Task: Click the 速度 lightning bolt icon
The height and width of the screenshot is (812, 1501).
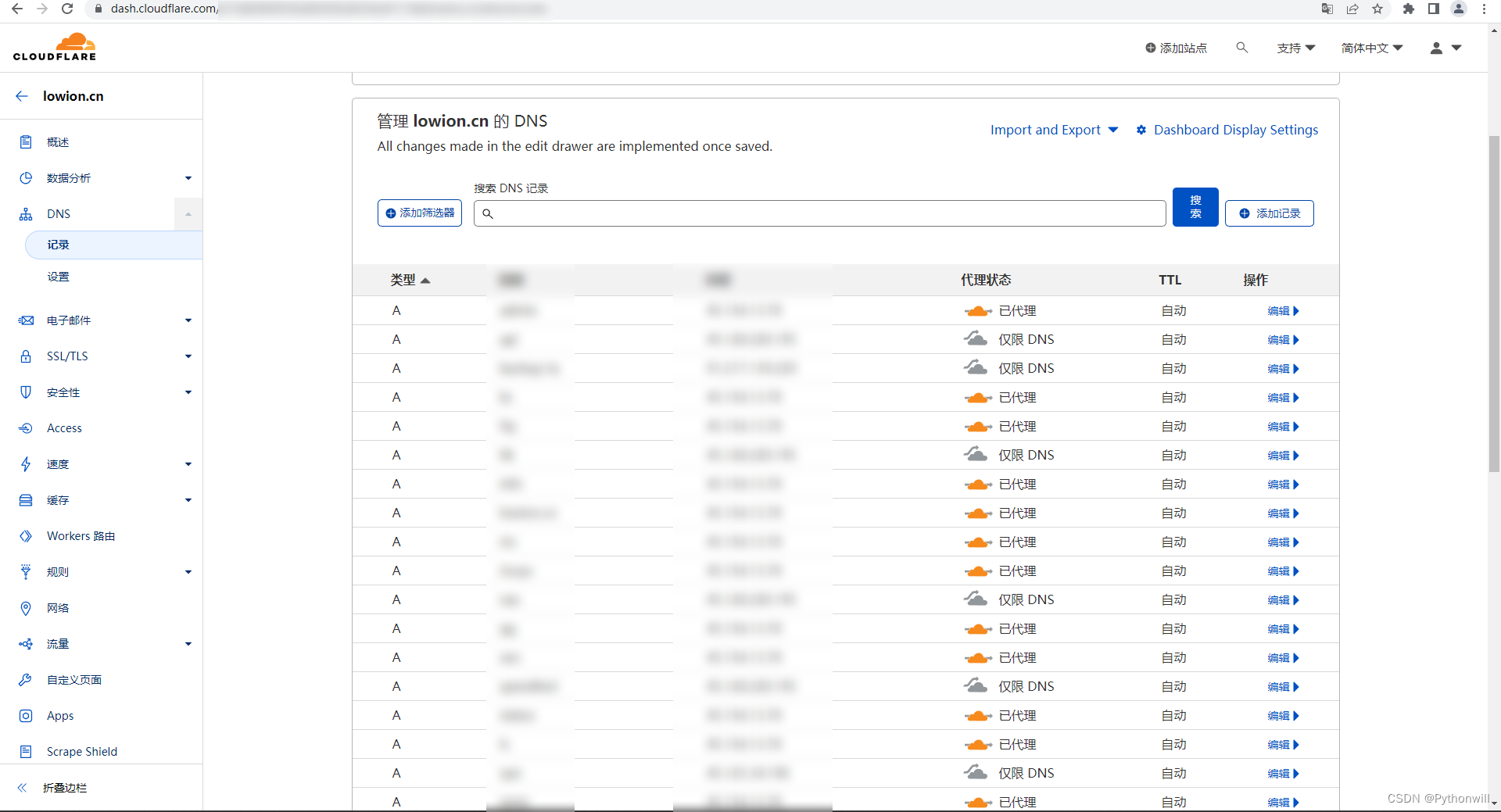Action: point(26,464)
